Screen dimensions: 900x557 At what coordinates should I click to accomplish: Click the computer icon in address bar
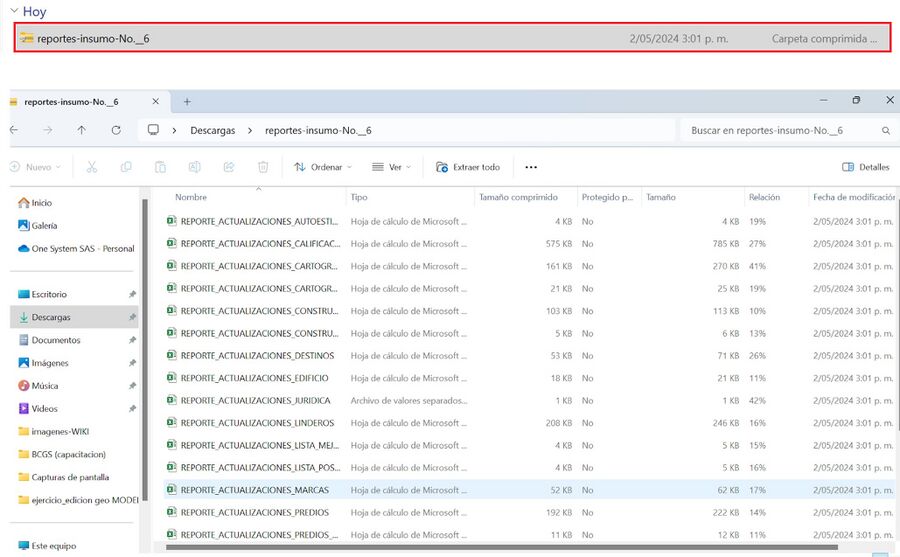[x=153, y=130]
